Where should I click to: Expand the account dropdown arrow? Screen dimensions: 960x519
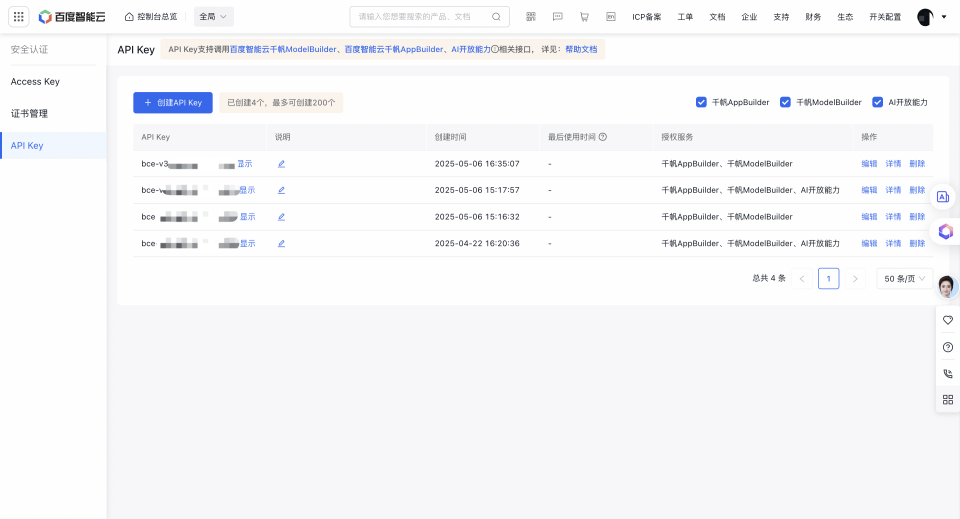(x=943, y=17)
